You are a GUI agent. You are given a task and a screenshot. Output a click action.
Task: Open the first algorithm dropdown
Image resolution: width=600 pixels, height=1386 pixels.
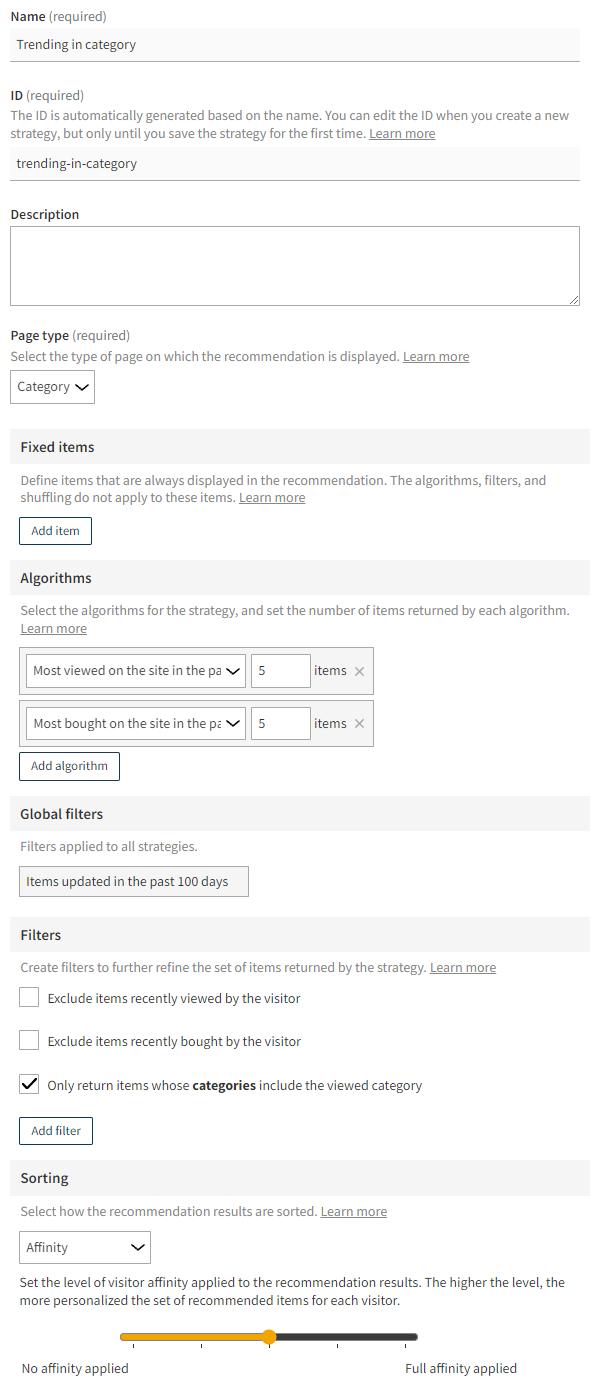click(x=135, y=671)
